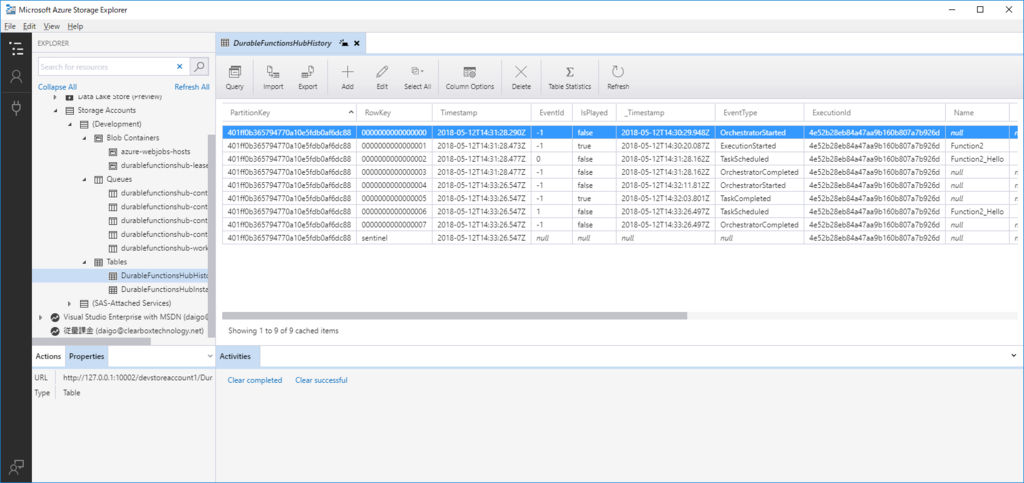The image size is (1024, 483).
Task: Select the row with RowKey sentinel
Action: point(620,238)
